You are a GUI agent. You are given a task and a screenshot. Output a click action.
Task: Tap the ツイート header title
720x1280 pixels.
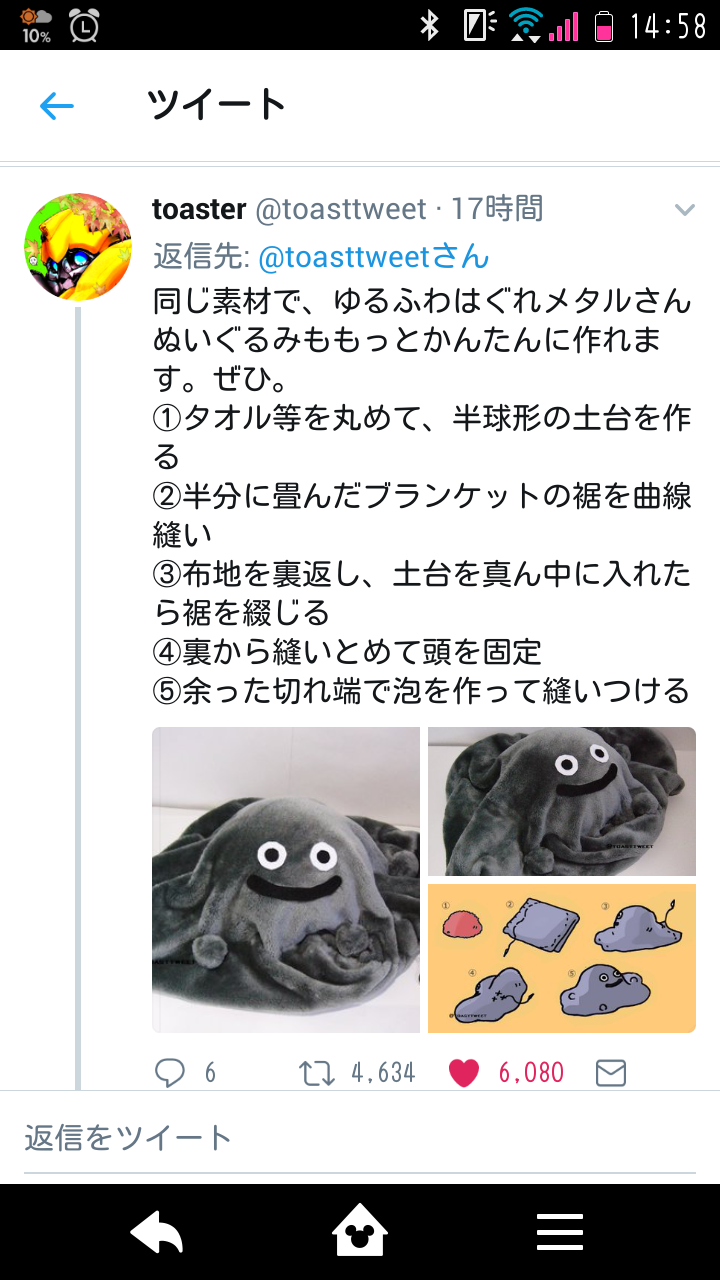pyautogui.click(x=217, y=105)
